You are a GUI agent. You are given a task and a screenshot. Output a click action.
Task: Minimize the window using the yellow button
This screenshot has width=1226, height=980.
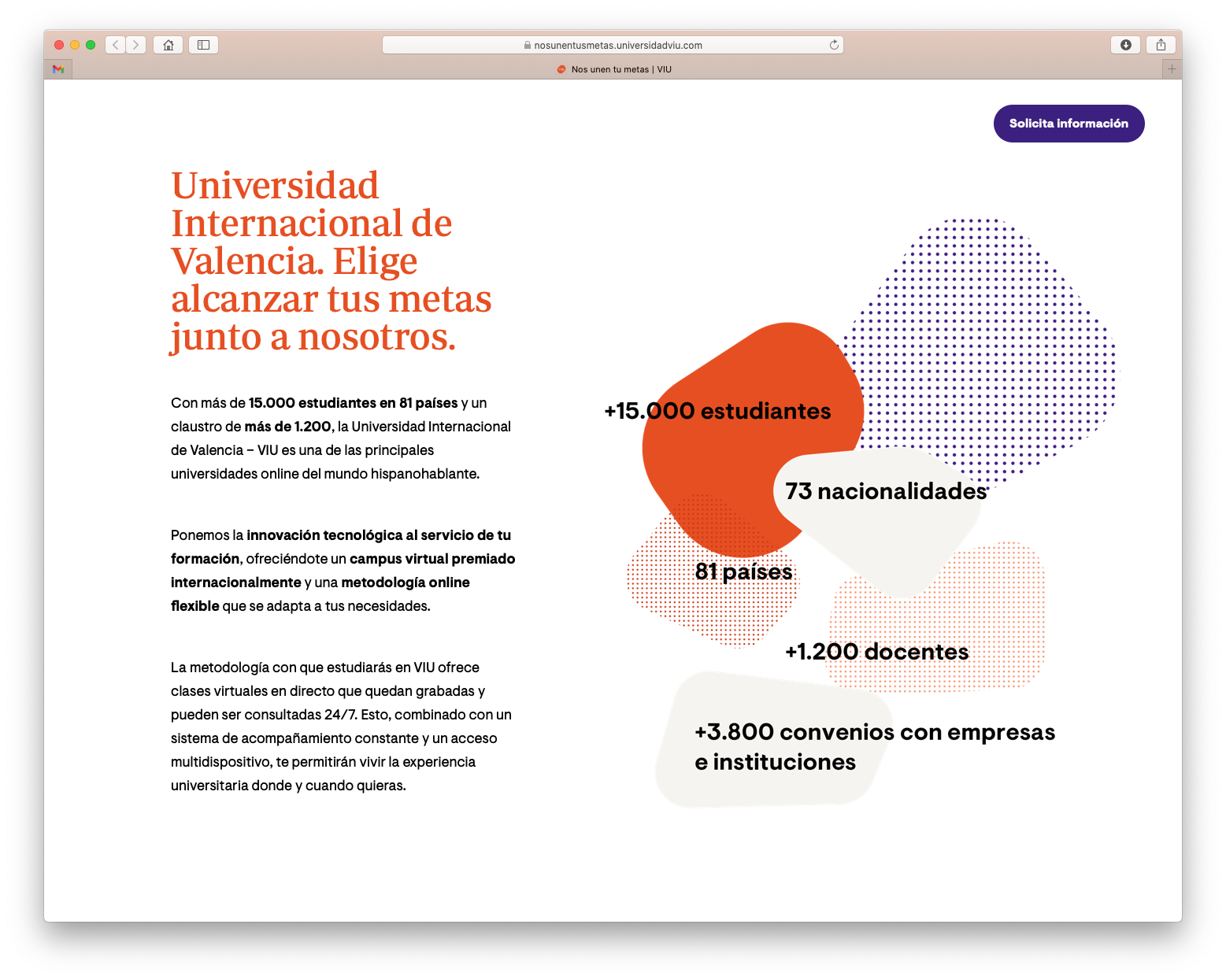pos(75,45)
